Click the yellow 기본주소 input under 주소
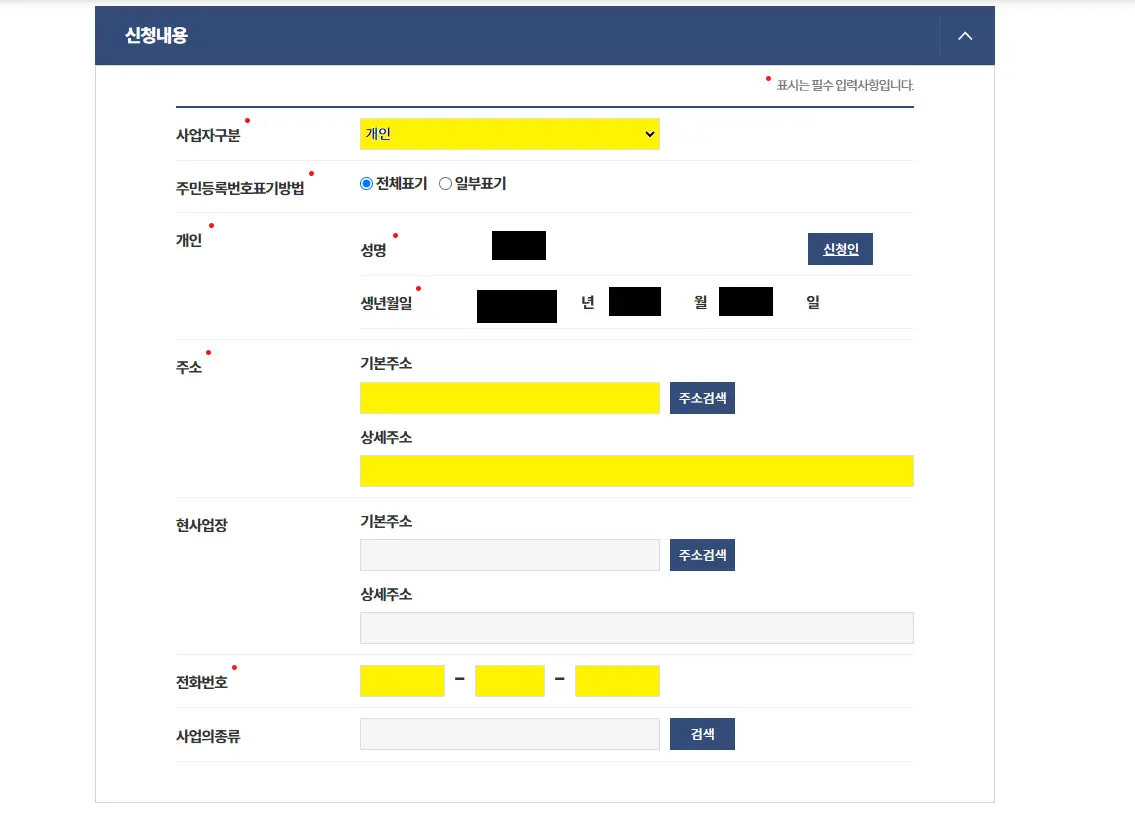 click(x=510, y=397)
